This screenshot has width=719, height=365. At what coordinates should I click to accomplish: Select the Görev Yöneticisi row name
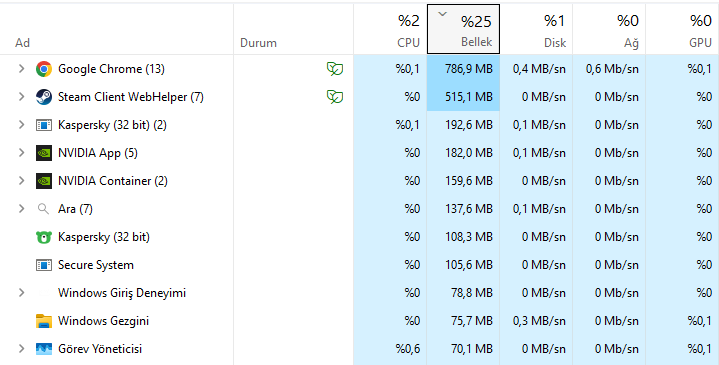click(x=100, y=349)
